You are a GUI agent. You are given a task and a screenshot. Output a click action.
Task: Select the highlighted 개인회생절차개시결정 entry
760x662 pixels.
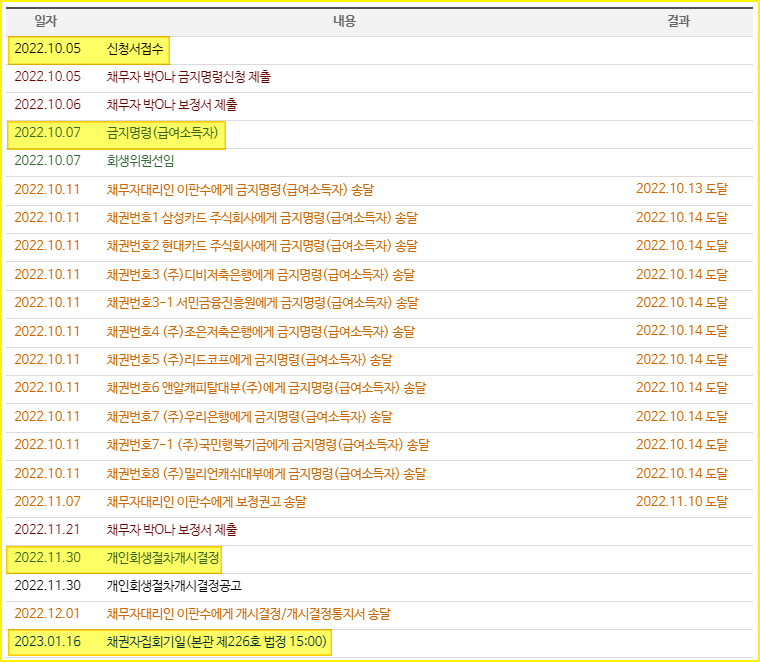163,558
